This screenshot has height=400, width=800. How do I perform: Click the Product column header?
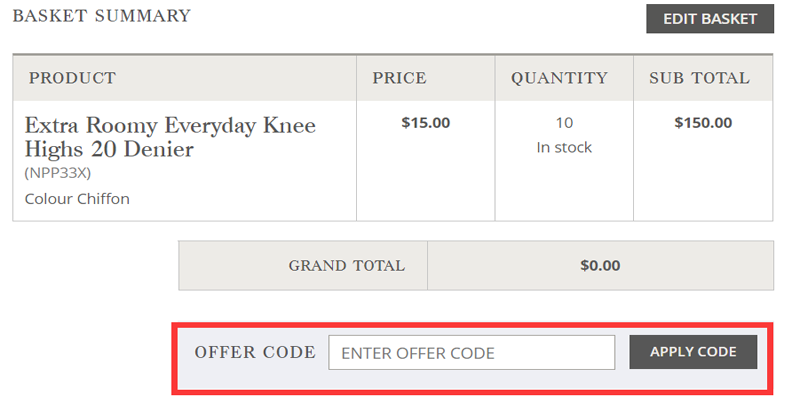[x=72, y=78]
